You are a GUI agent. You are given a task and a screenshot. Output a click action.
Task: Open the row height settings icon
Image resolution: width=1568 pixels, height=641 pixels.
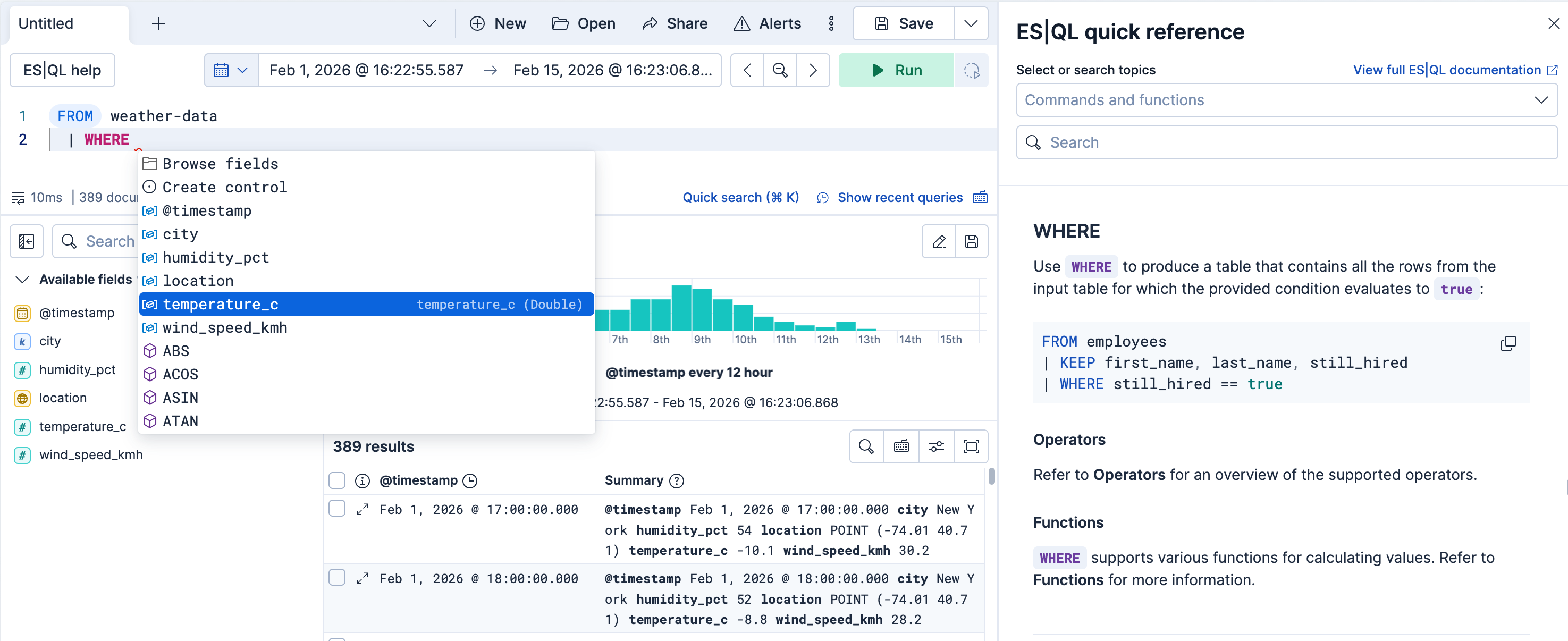(936, 446)
